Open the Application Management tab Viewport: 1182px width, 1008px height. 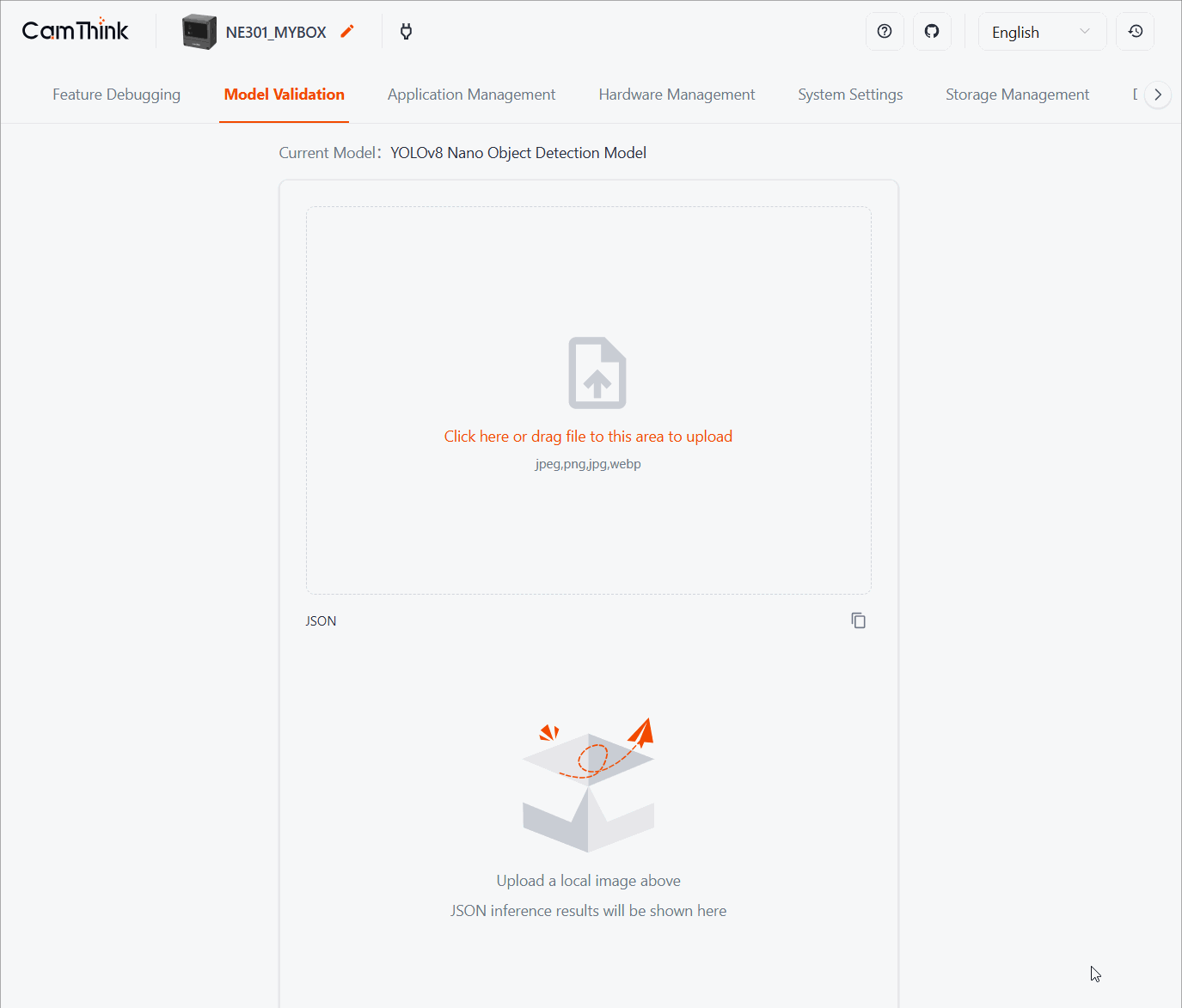pyautogui.click(x=471, y=95)
